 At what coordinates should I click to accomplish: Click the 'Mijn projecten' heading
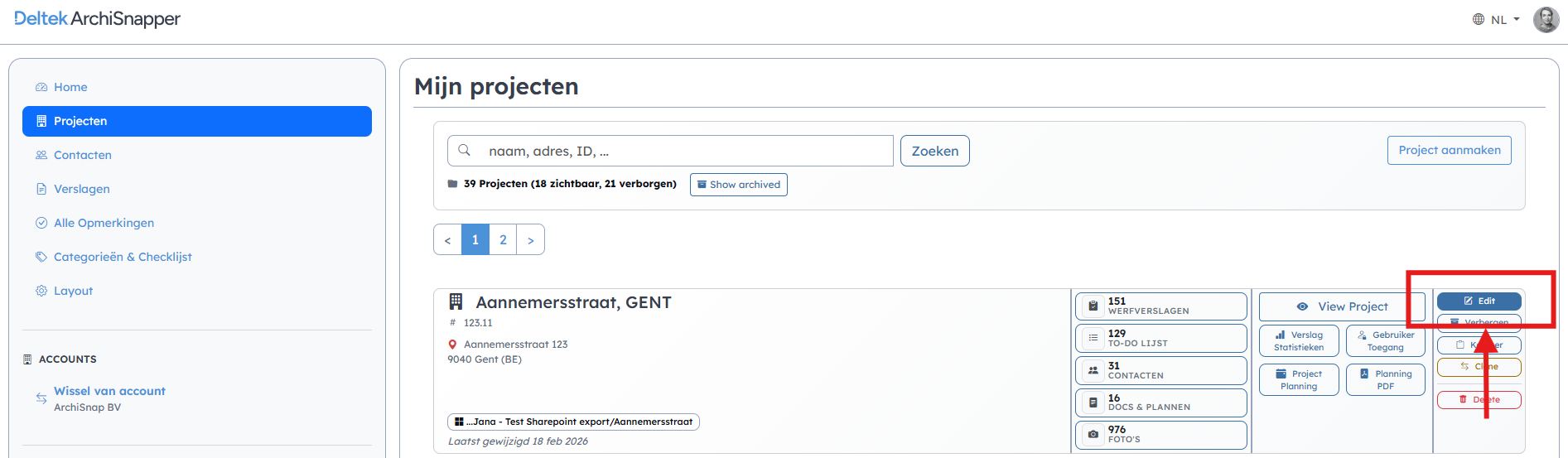496,86
